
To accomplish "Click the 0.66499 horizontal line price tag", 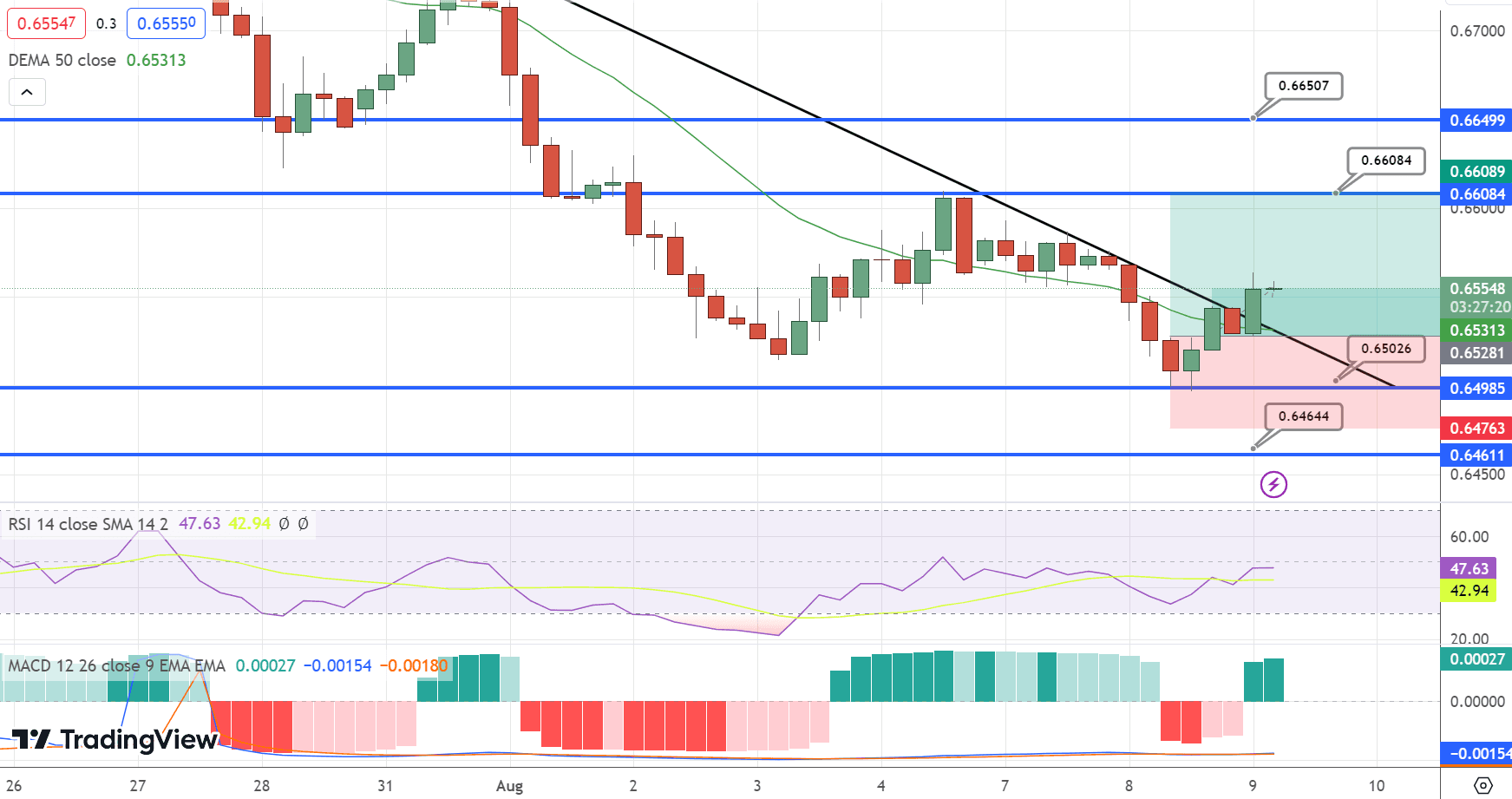I will click(1476, 121).
